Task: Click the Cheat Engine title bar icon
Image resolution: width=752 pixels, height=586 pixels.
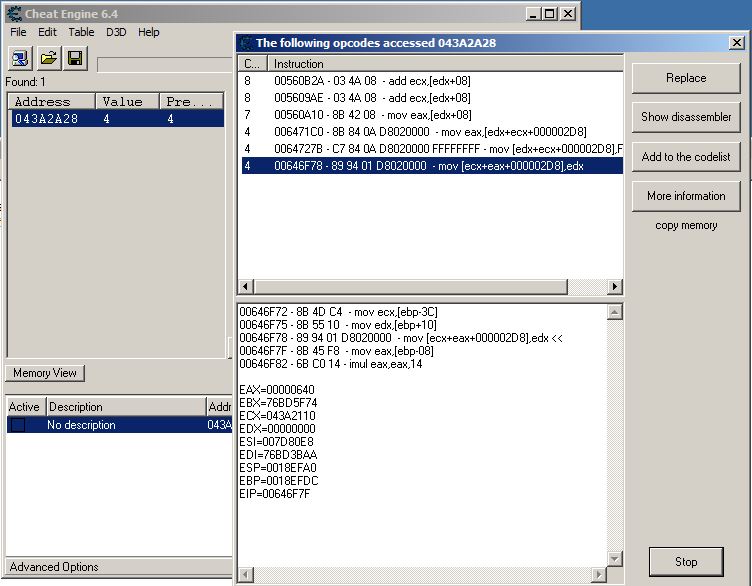Action: pos(13,13)
